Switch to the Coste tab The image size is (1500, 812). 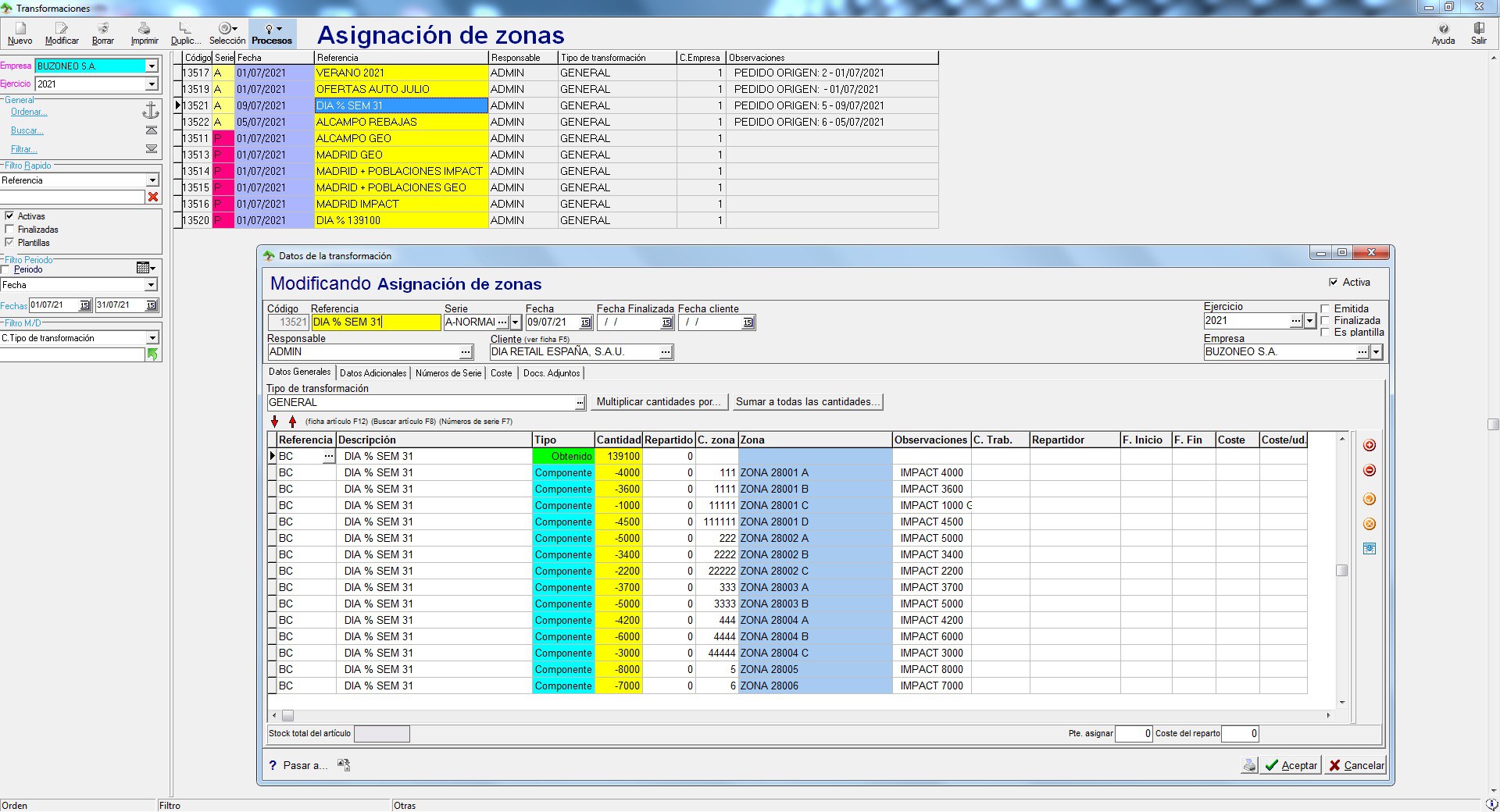pyautogui.click(x=502, y=373)
